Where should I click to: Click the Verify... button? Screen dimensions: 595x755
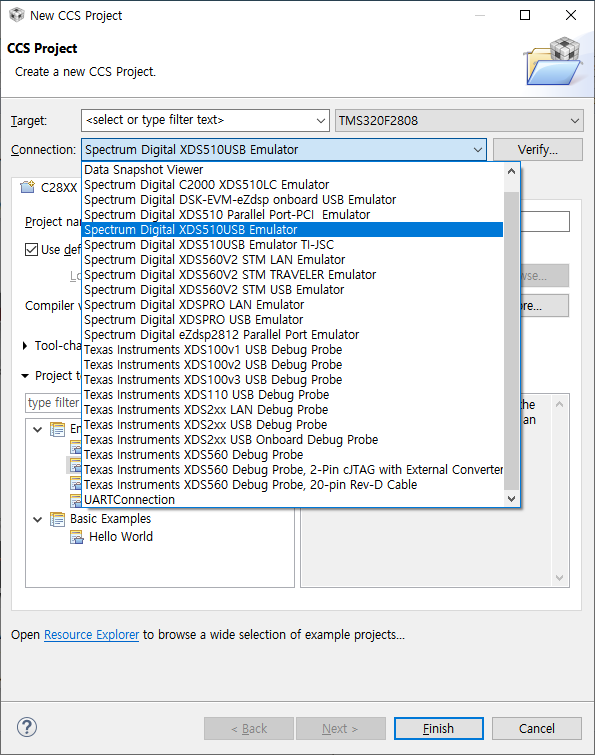[x=538, y=150]
